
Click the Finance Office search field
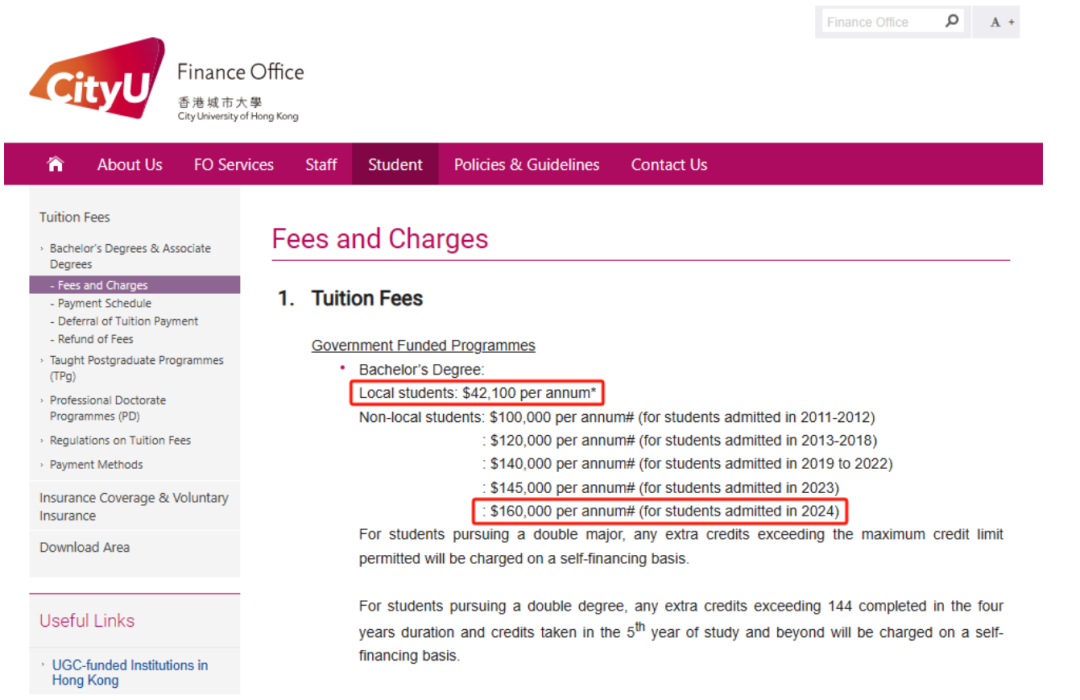(882, 22)
